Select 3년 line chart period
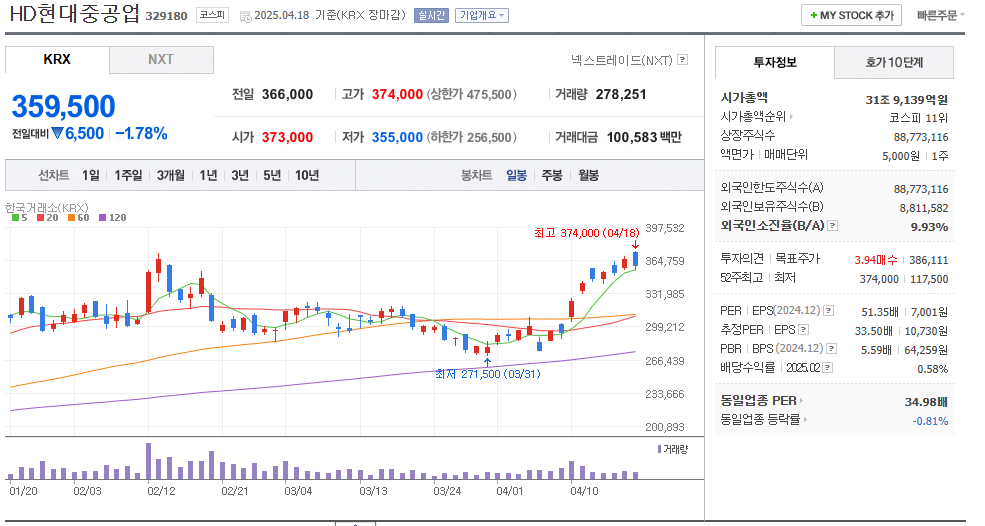This screenshot has width=985, height=526. [x=240, y=175]
